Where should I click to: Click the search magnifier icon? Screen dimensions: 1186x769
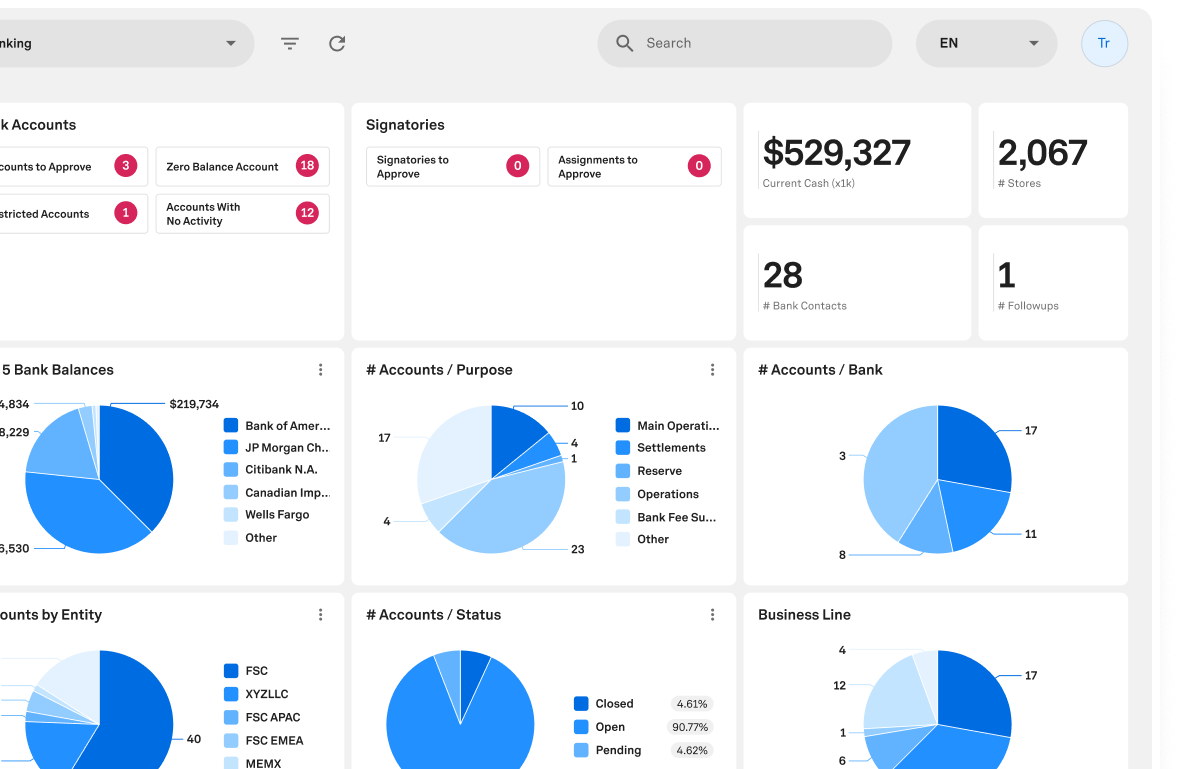pos(625,43)
